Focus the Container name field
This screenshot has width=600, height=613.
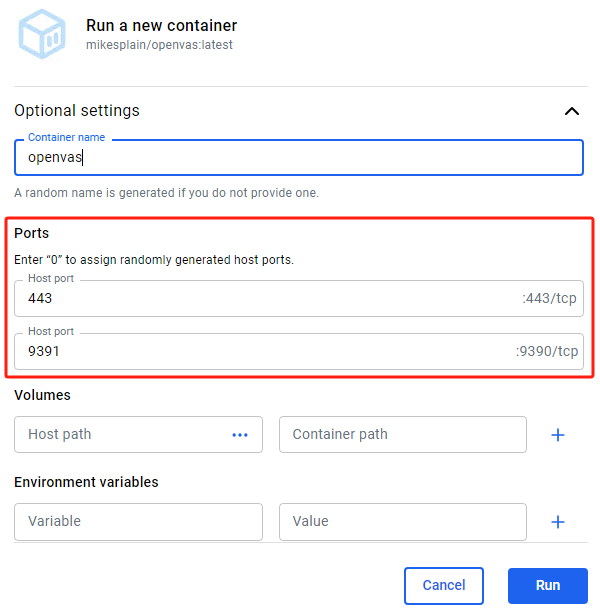[x=298, y=158]
